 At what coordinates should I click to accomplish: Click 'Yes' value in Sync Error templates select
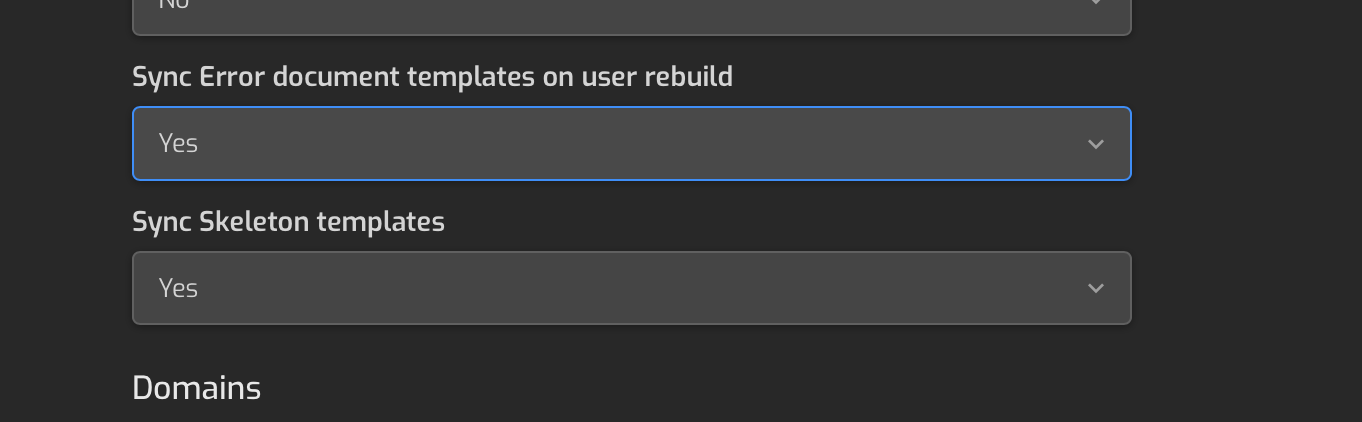(178, 143)
